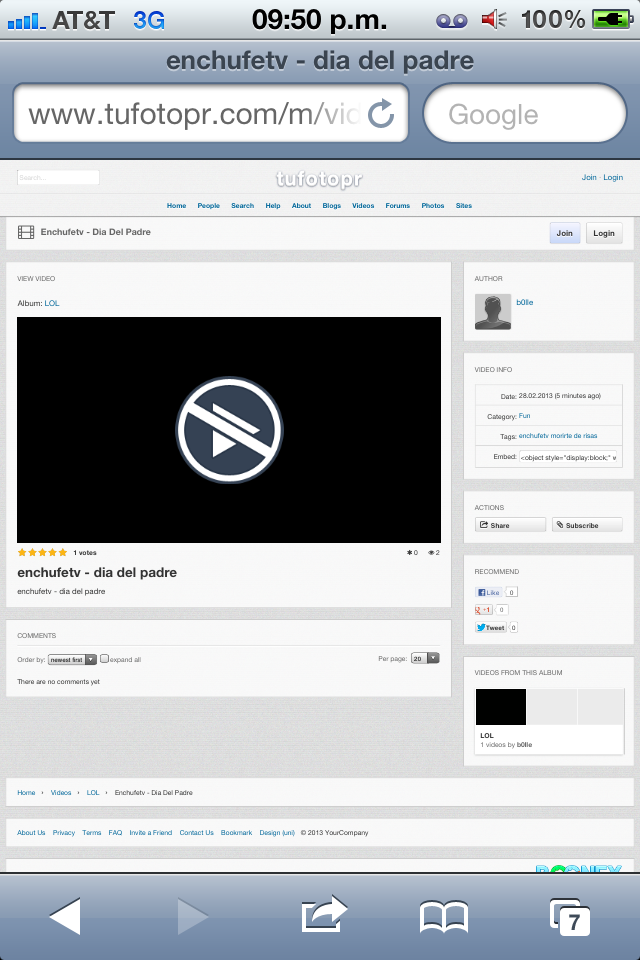Viewport: 640px width, 960px height.
Task: Click author b0lle avatar image
Action: (x=493, y=312)
